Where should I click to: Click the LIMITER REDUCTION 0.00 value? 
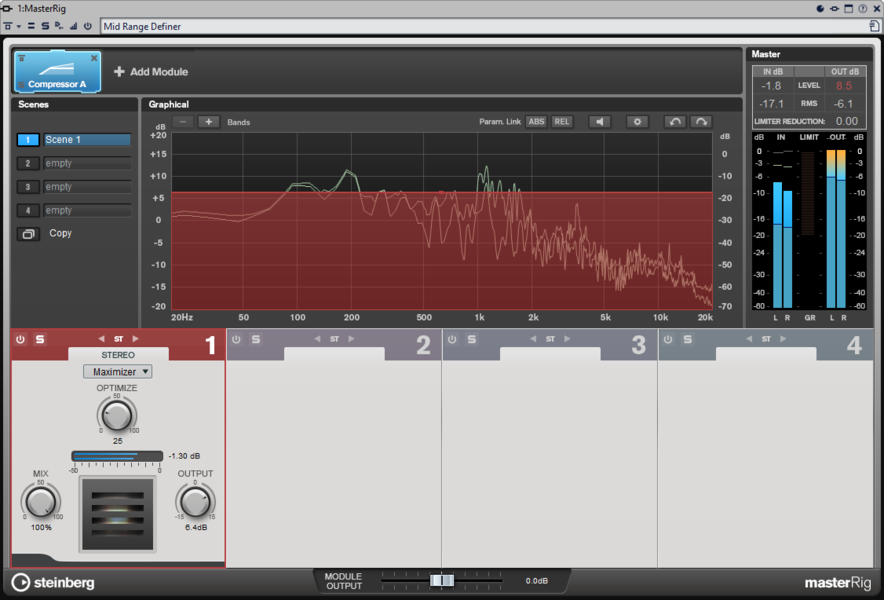(847, 121)
